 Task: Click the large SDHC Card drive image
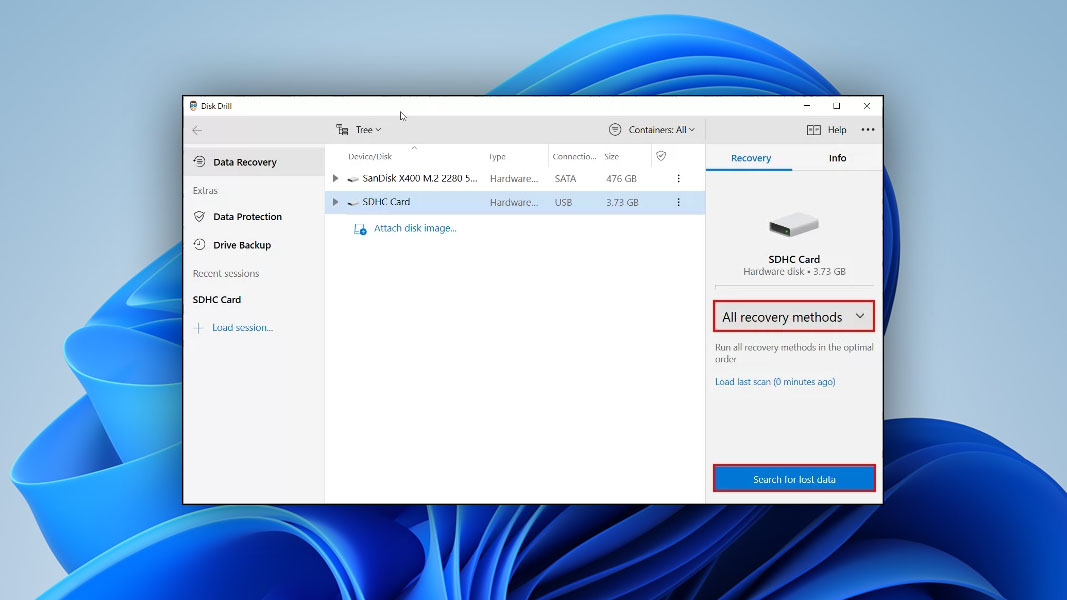793,224
